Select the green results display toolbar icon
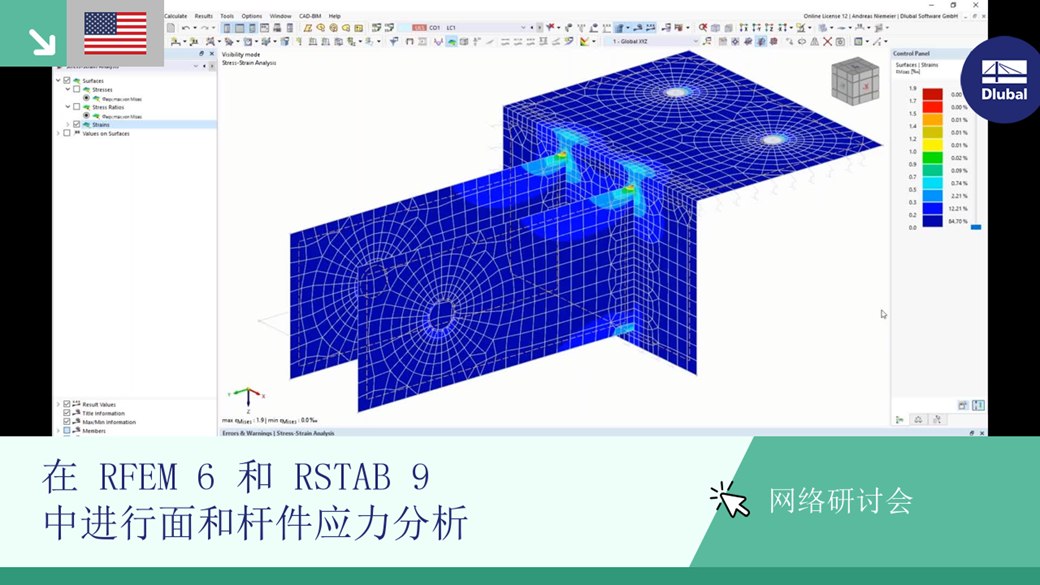 [x=452, y=42]
